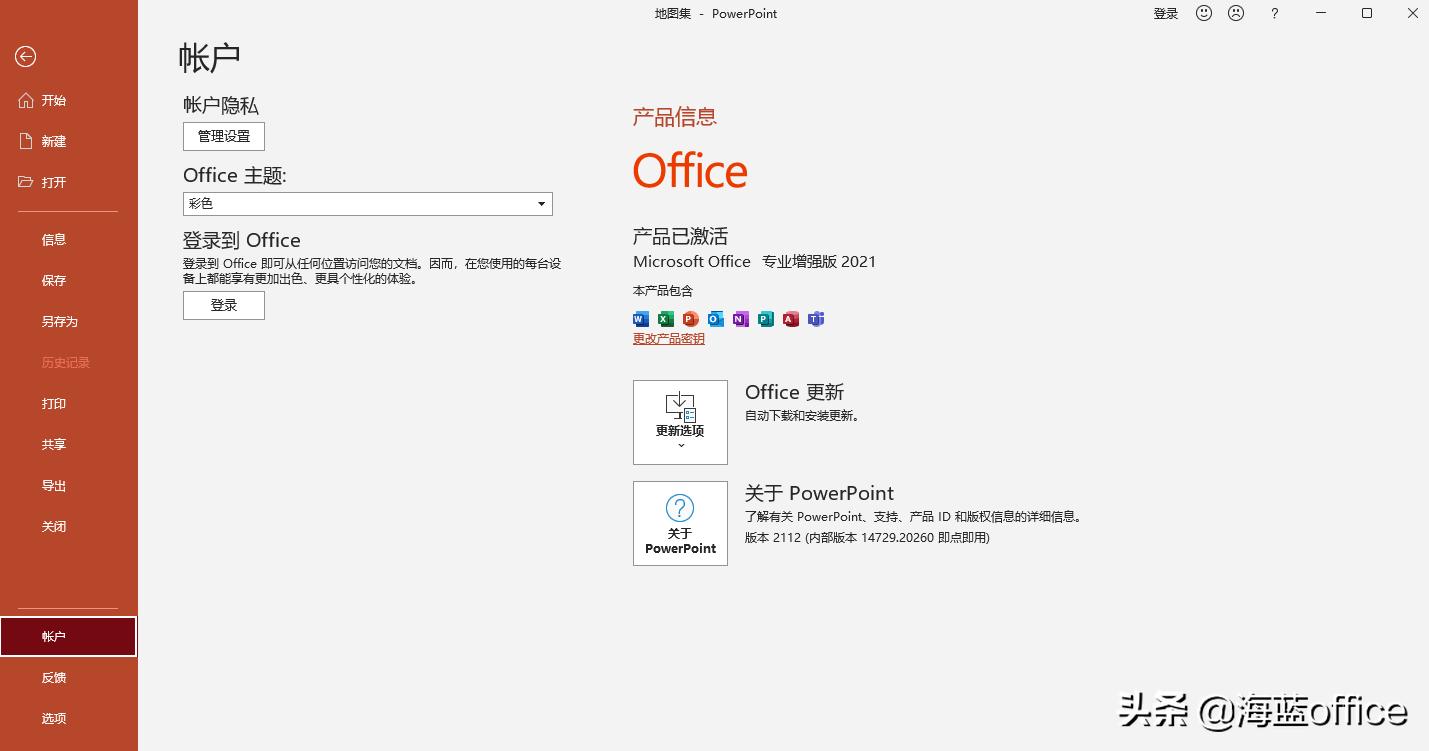
Task: Open 关于 PowerPoint details panel
Action: click(x=680, y=523)
